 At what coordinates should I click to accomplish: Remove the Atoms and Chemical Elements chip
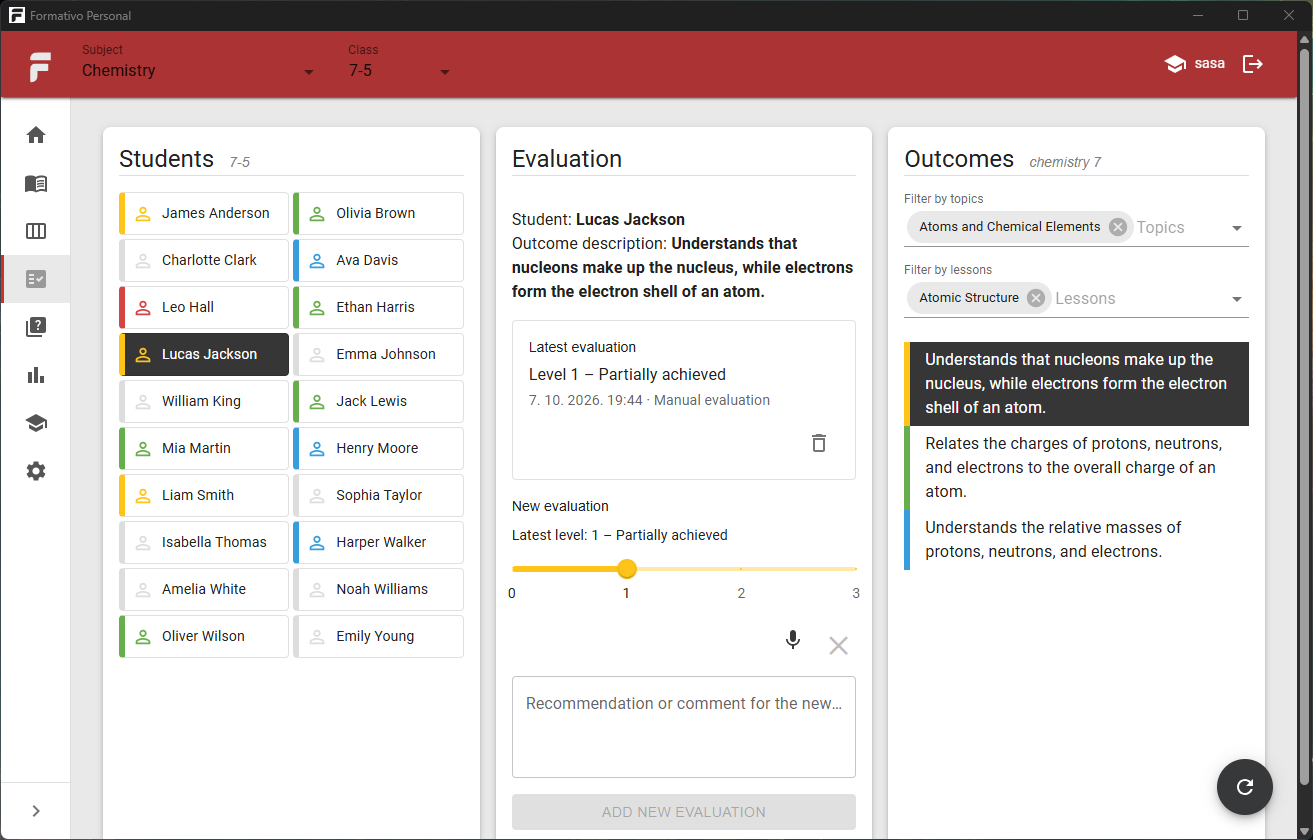coord(1118,227)
